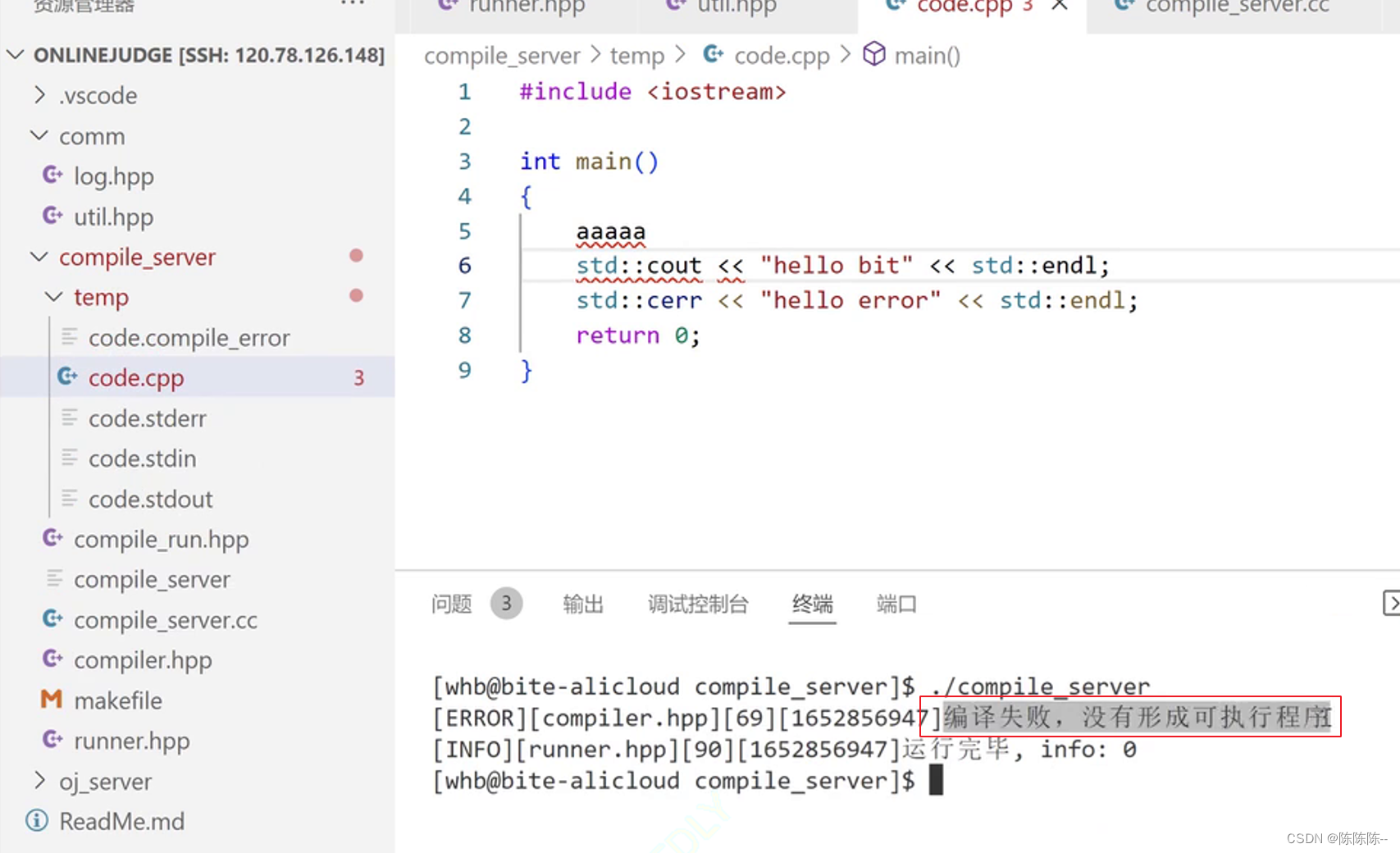Maximize the panel with the right edge icon
Screen dimensions: 1400x853
pyautogui.click(x=1391, y=603)
